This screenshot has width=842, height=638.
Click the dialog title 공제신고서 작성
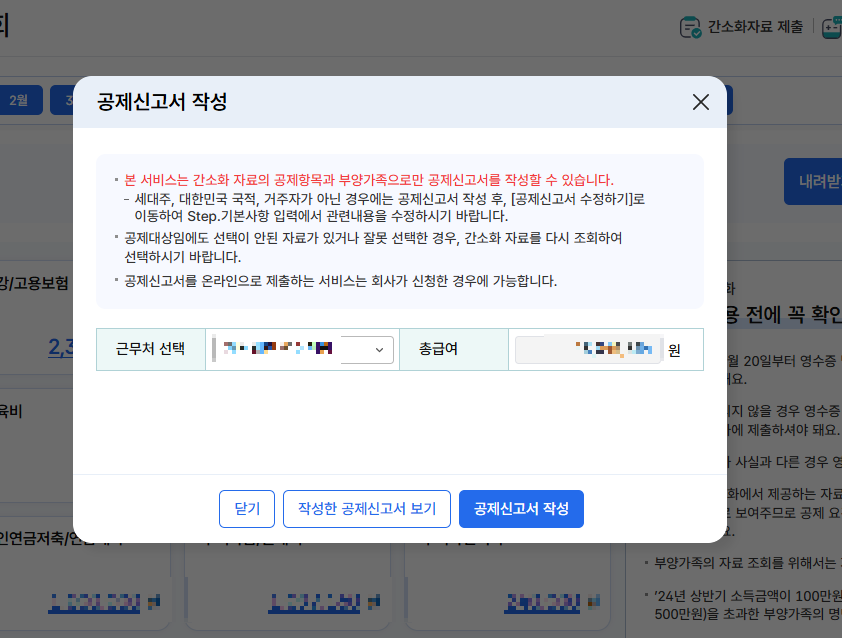162,102
